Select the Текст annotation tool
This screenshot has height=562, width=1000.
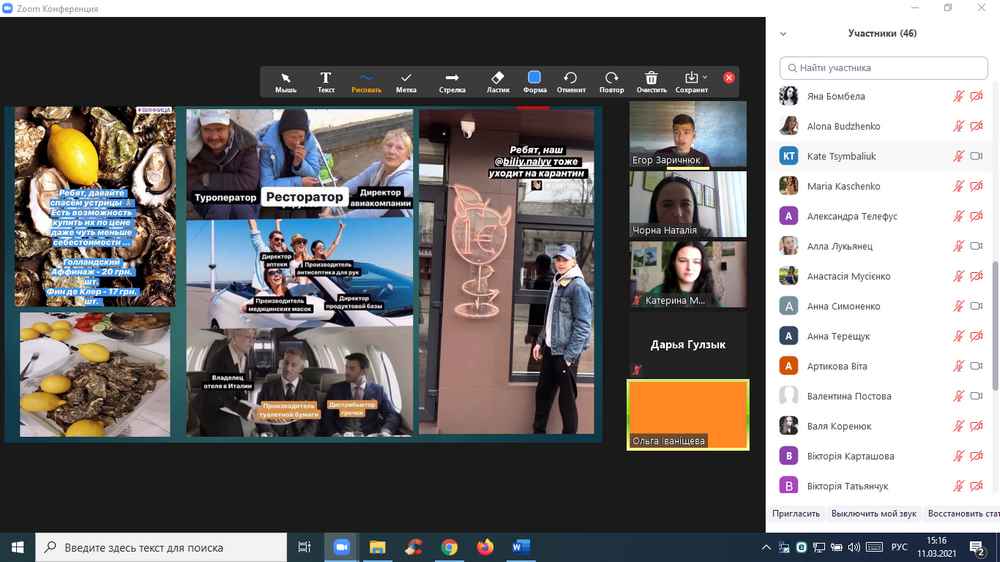pos(326,81)
